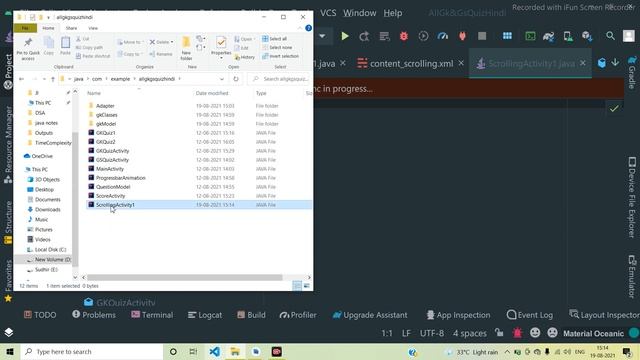Open Properties in Explorer ribbon
640x360 pixels.
click(221, 48)
